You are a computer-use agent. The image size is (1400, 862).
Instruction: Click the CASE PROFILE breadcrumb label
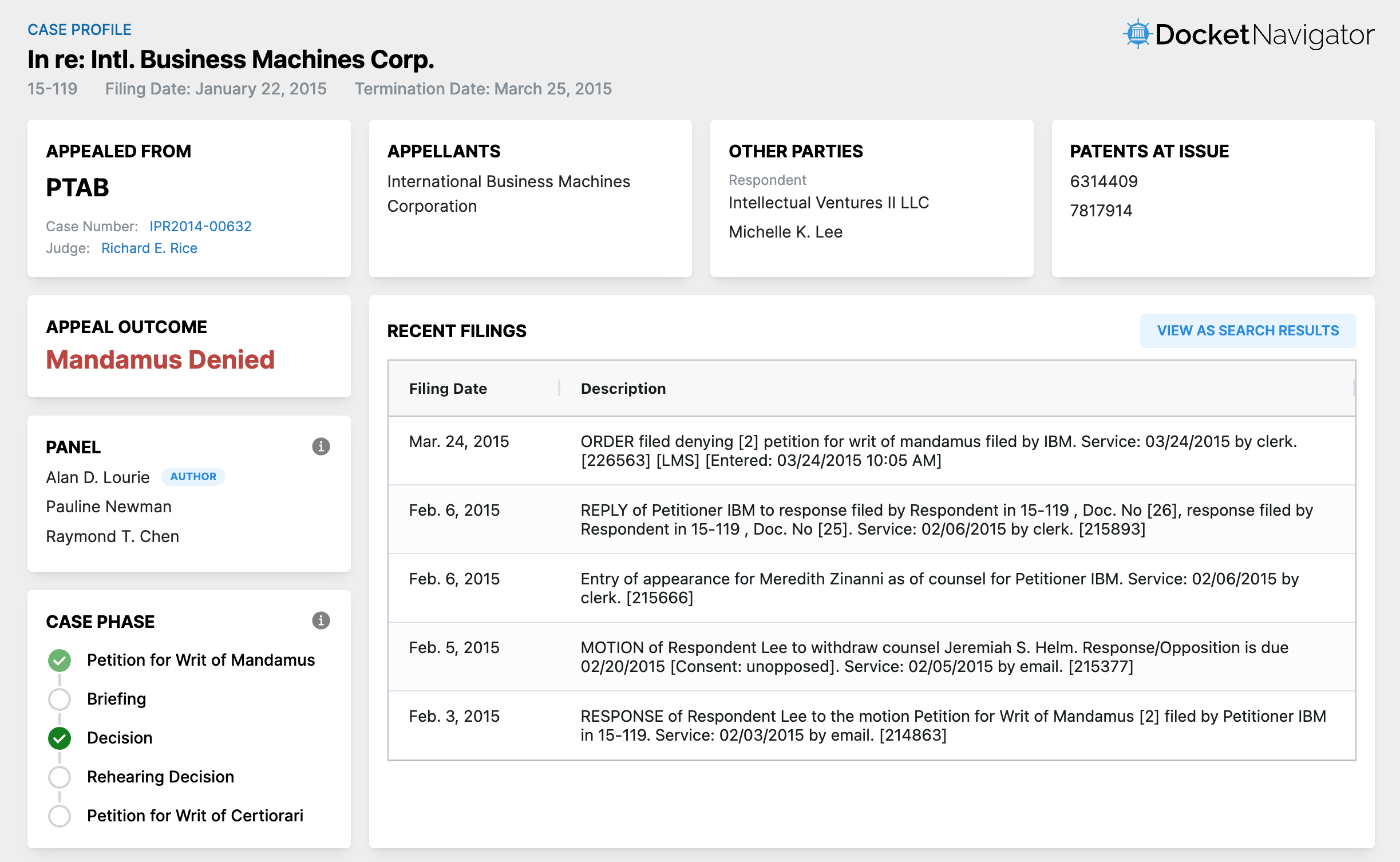80,30
